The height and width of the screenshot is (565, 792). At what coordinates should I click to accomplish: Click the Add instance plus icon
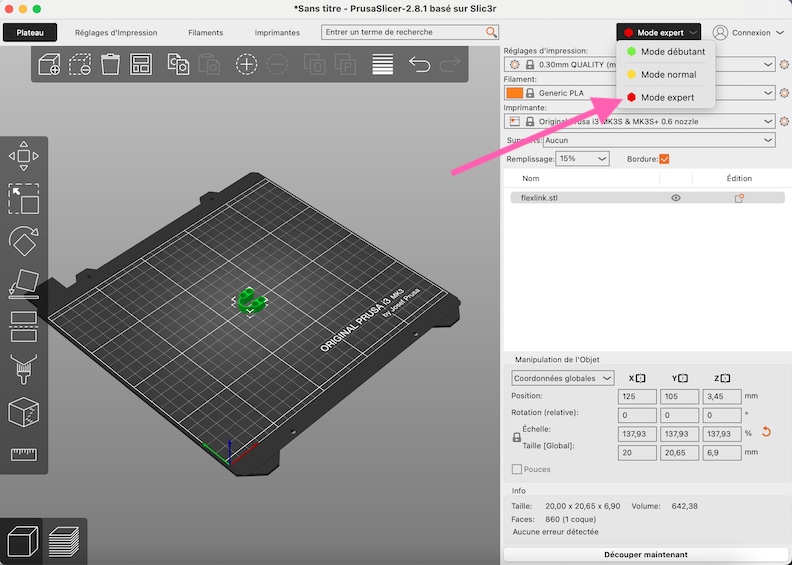pos(246,65)
